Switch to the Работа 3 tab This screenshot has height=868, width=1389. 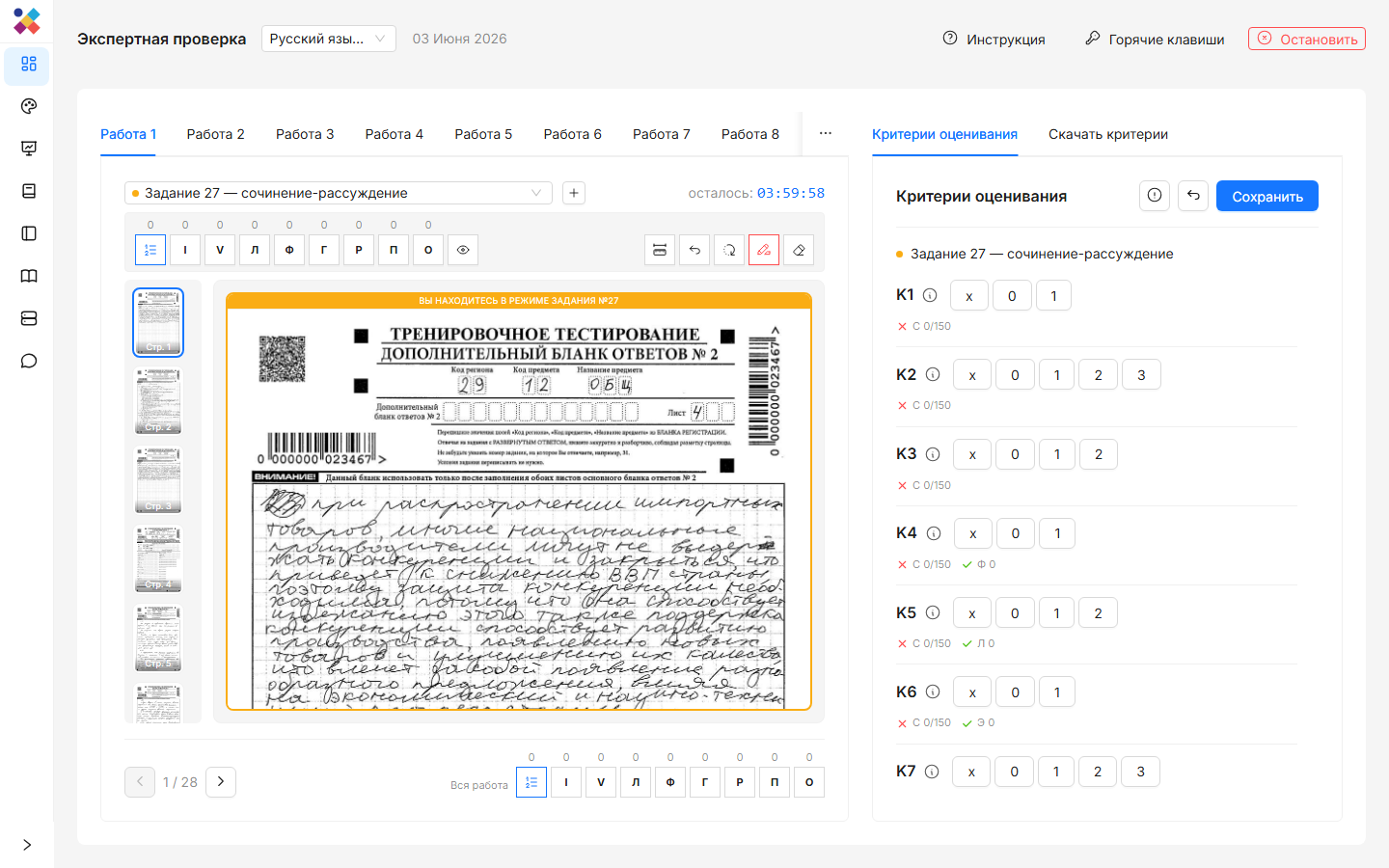305,134
